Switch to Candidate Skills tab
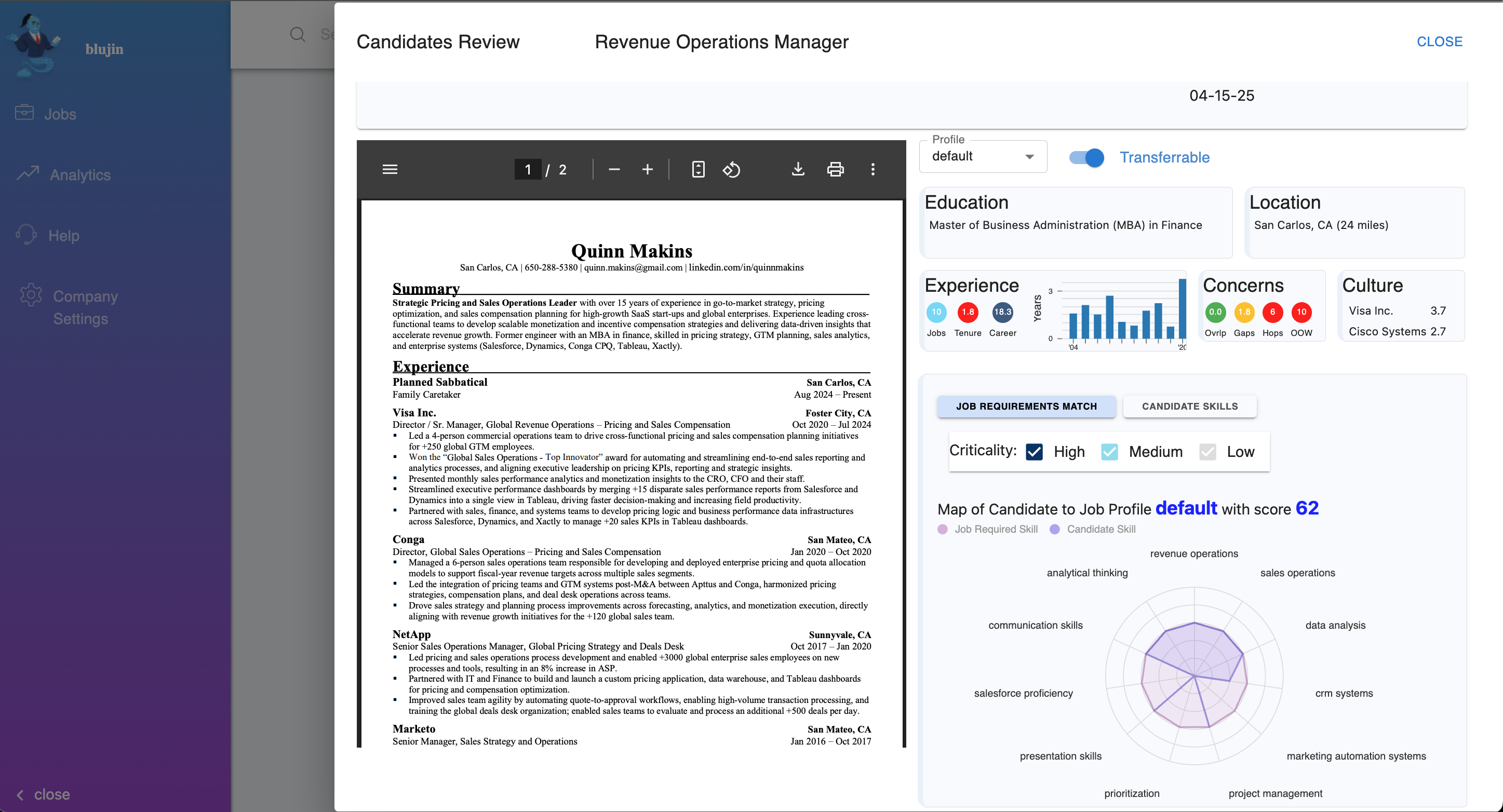Screen dimensions: 1503x812 coord(1189,406)
